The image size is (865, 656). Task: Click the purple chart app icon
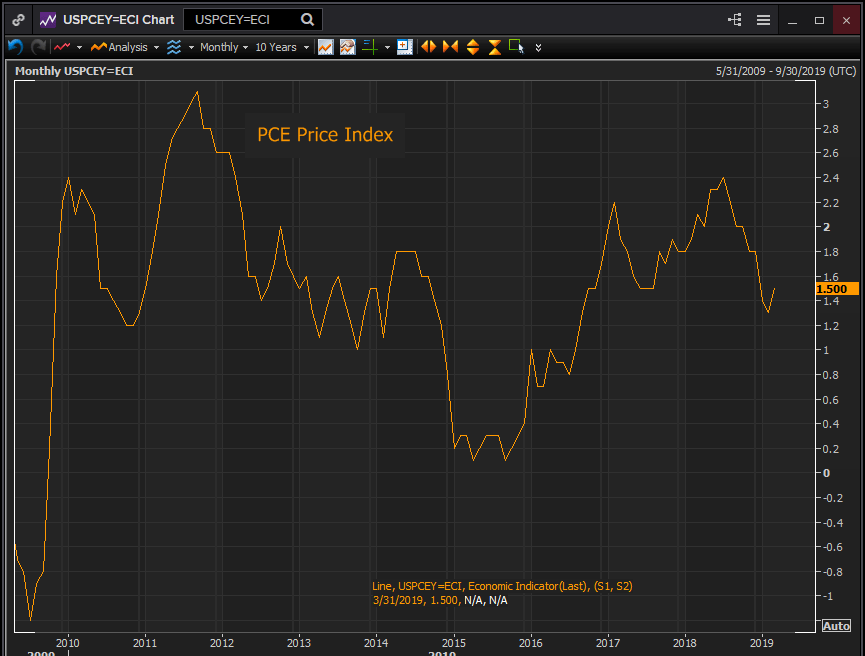48,20
